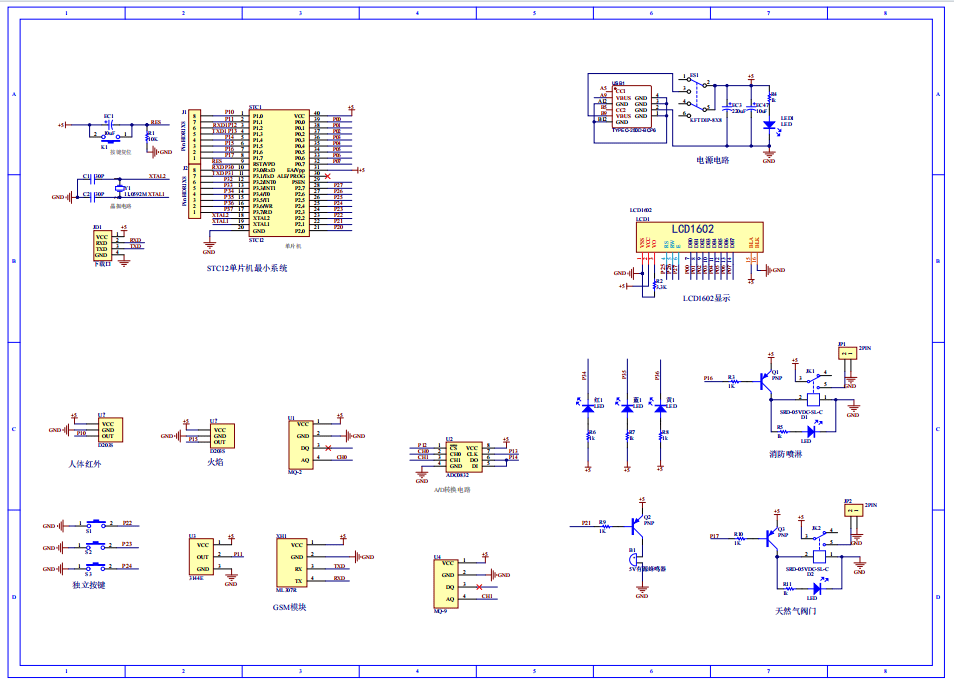Click the 'STC12单片机最小系统' title text
954x683 pixels.
[247, 268]
